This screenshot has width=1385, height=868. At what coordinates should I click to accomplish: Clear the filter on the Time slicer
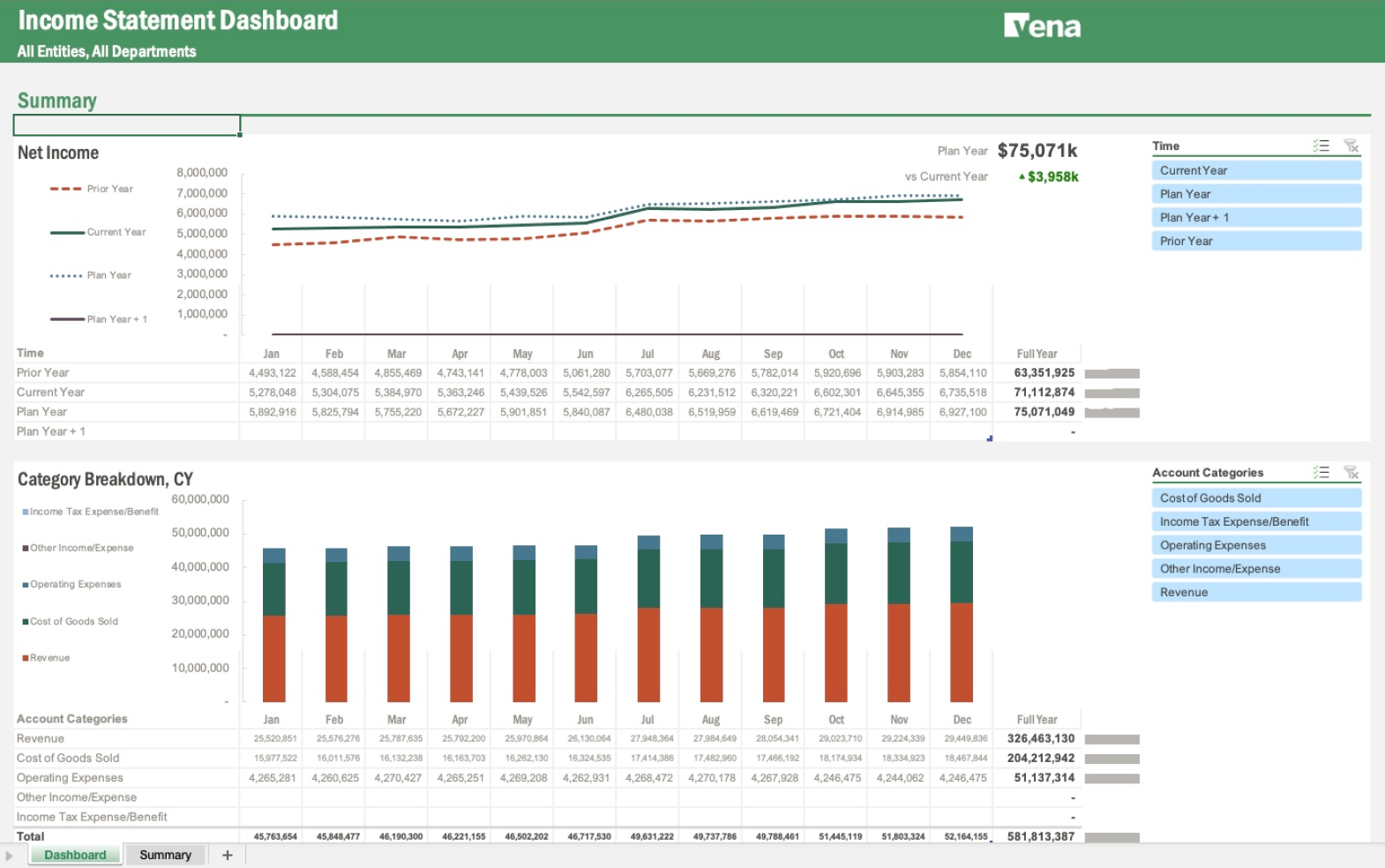[x=1351, y=146]
